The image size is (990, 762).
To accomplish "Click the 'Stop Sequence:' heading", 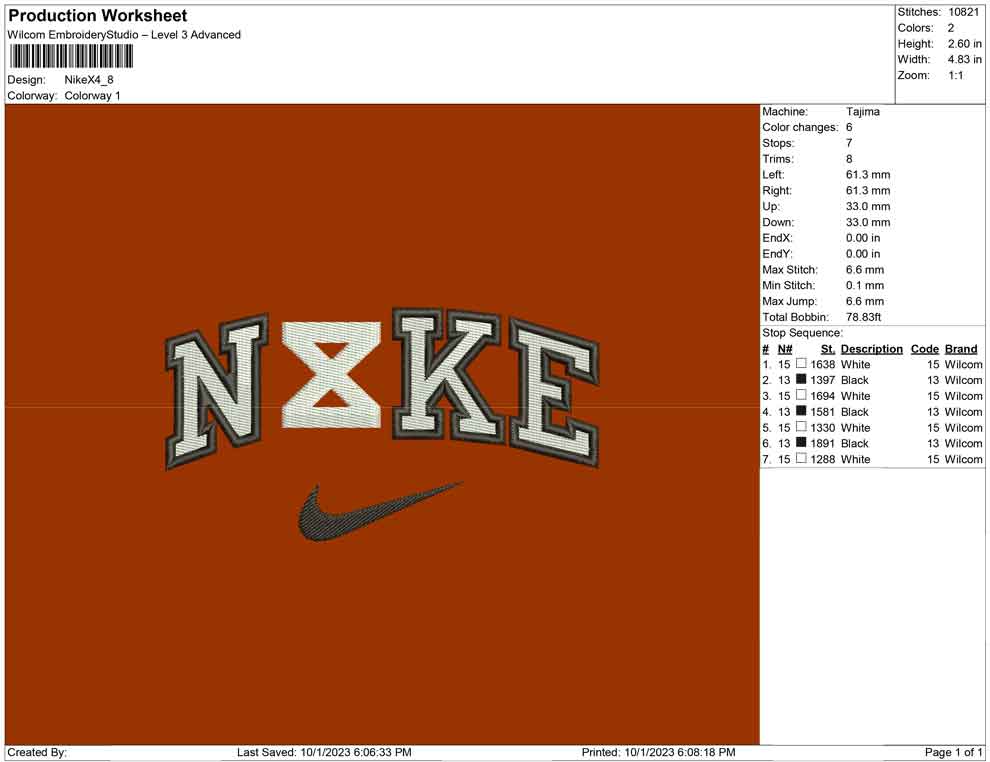I will tap(802, 333).
